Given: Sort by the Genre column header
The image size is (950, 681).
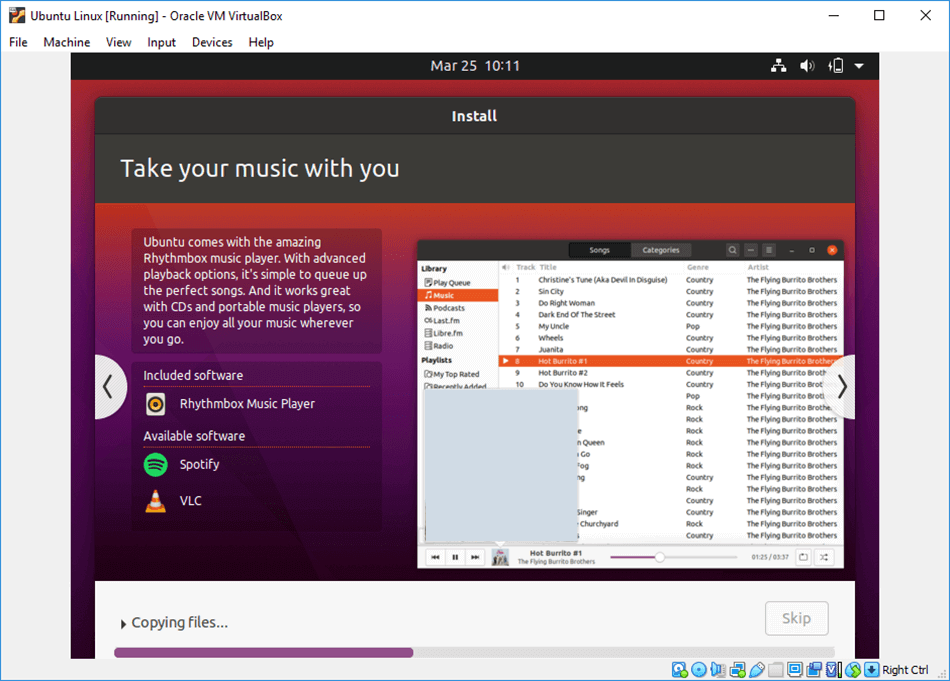Looking at the screenshot, I should [x=698, y=267].
